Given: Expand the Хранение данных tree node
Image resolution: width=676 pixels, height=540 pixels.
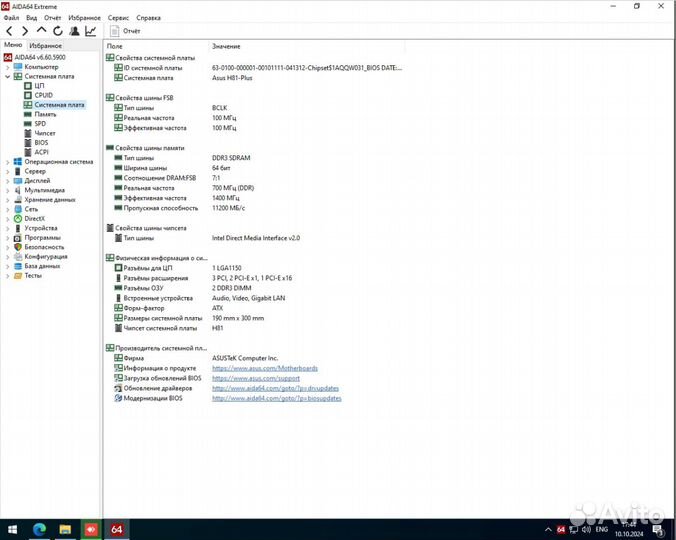Looking at the screenshot, I should 8,200.
